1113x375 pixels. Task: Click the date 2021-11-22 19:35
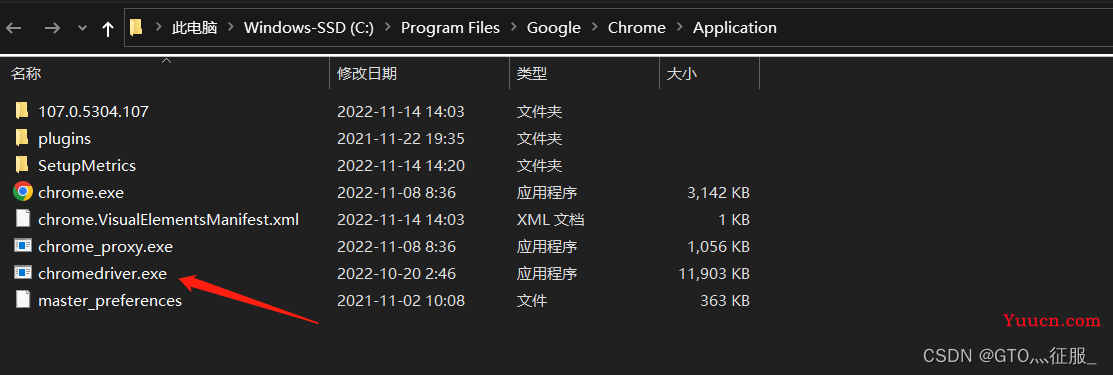[400, 138]
